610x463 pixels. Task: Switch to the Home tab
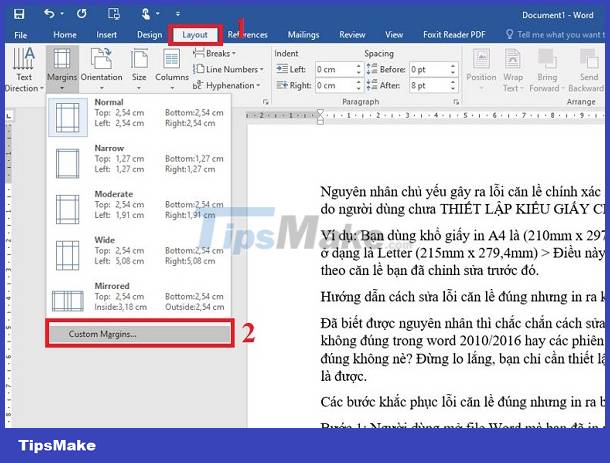click(65, 35)
